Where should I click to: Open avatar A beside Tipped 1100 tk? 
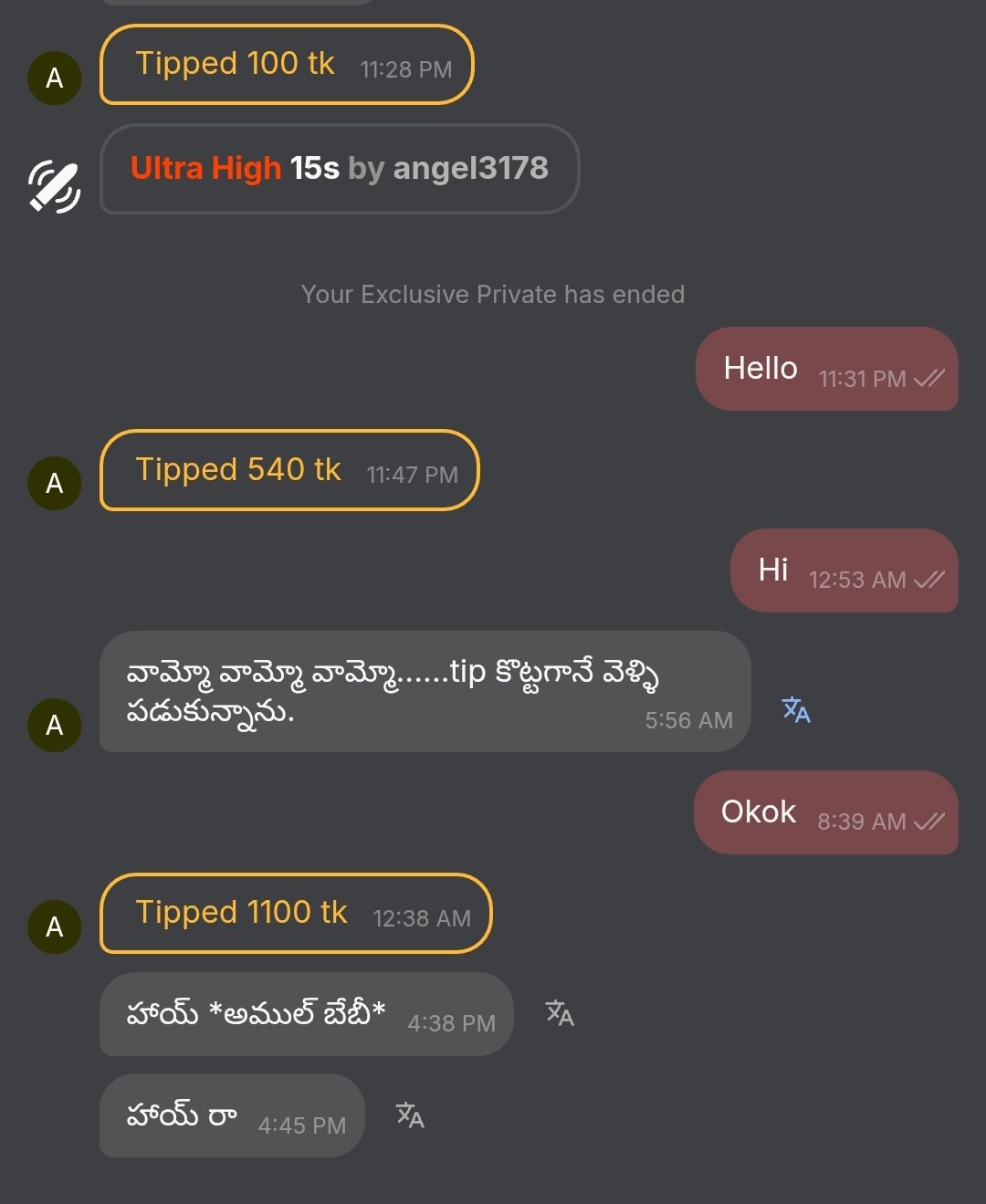pos(55,927)
